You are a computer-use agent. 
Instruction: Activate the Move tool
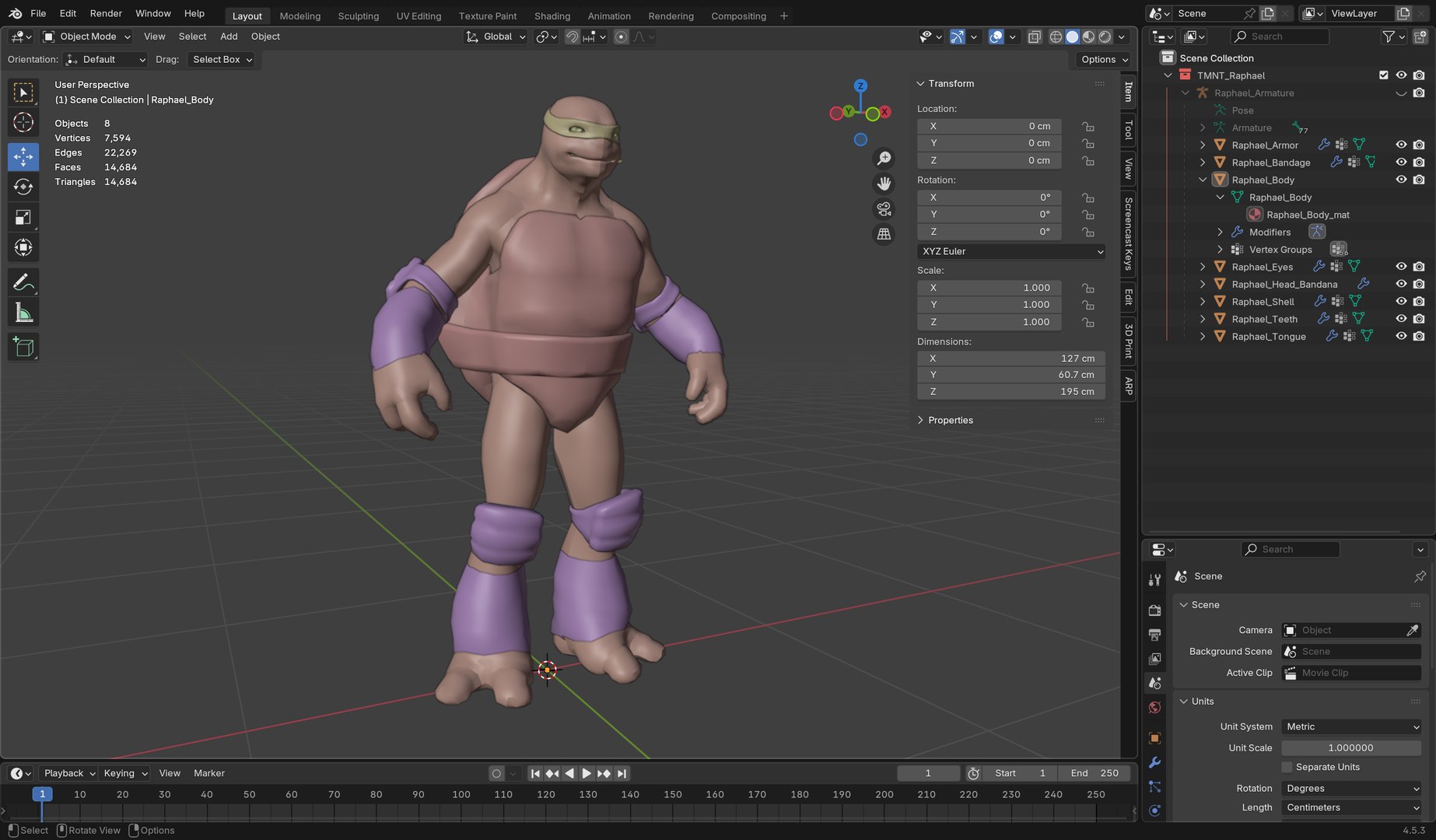click(23, 156)
